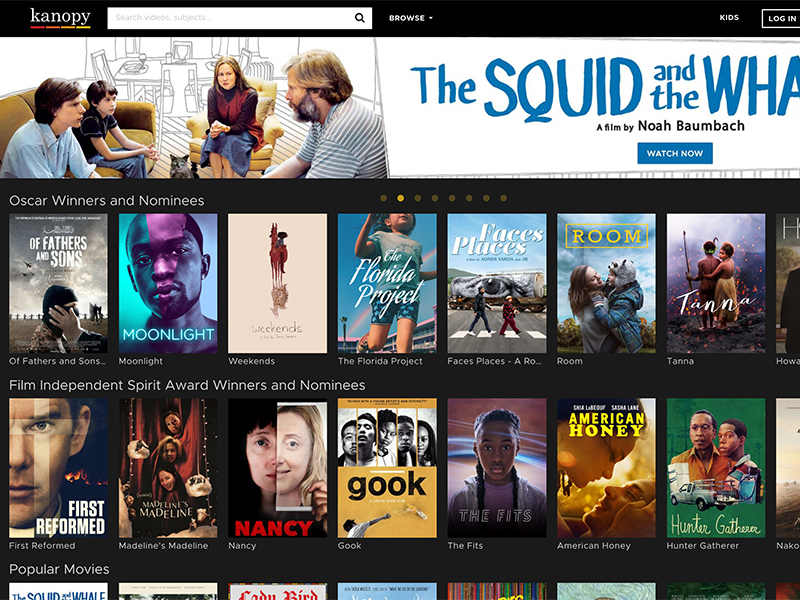This screenshot has height=600, width=800.
Task: Select the third carousel dot
Action: 418,198
